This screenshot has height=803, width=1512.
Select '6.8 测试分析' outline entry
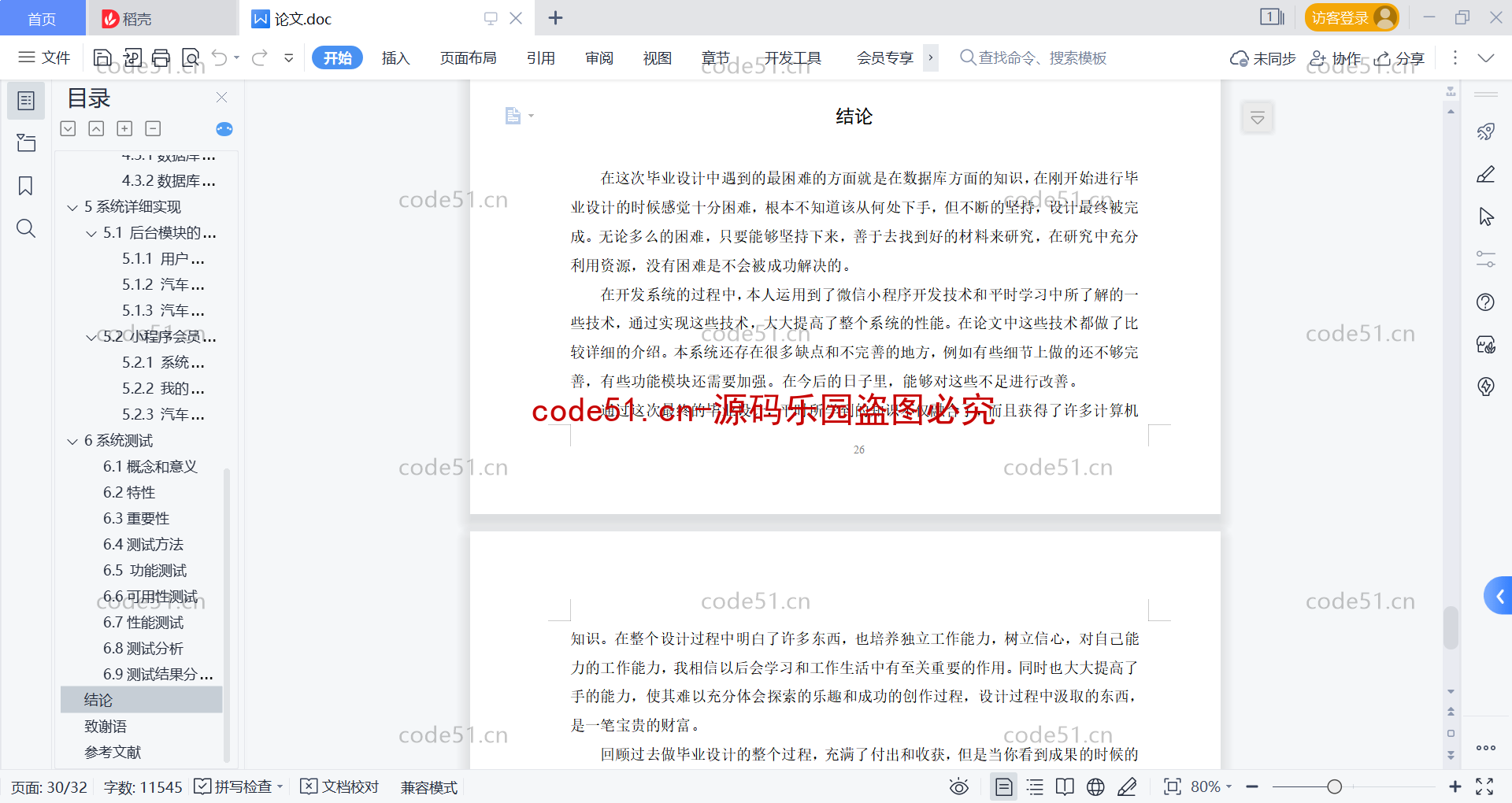coord(143,648)
